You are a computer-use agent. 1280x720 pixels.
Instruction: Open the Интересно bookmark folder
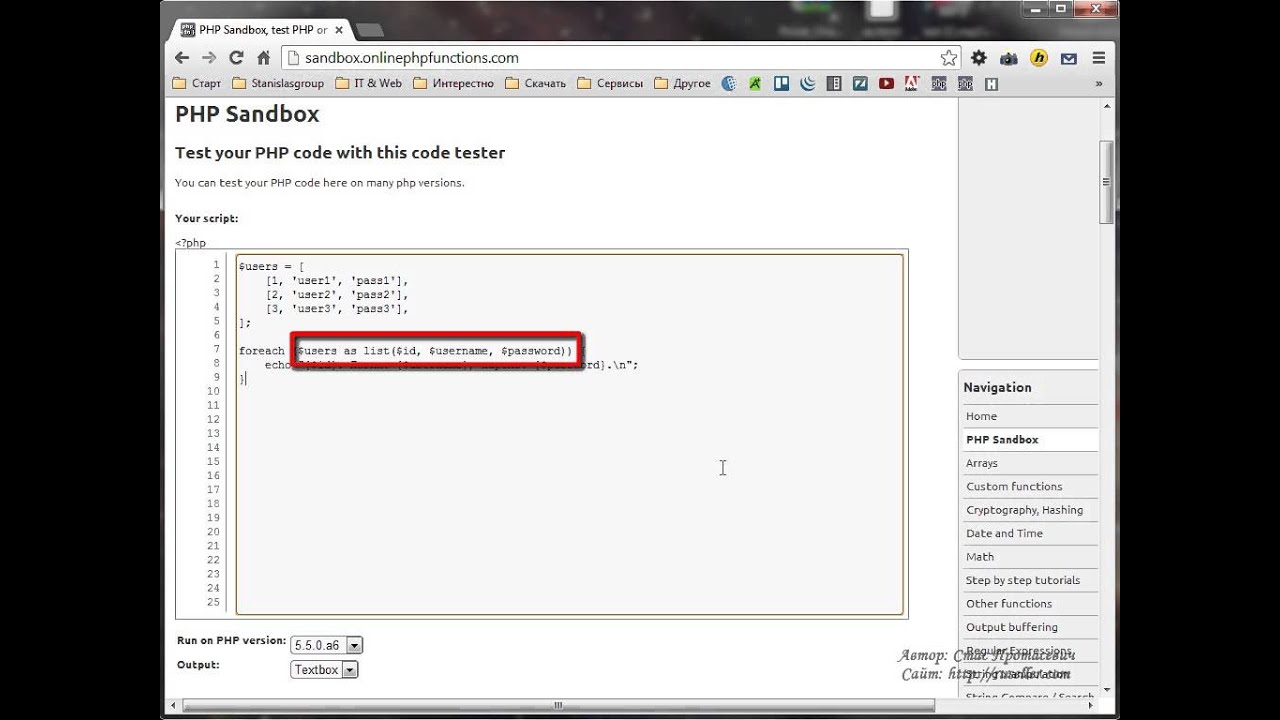click(x=453, y=84)
